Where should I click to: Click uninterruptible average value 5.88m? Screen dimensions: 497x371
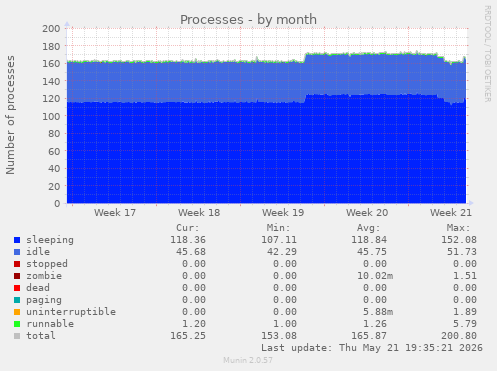(x=378, y=312)
